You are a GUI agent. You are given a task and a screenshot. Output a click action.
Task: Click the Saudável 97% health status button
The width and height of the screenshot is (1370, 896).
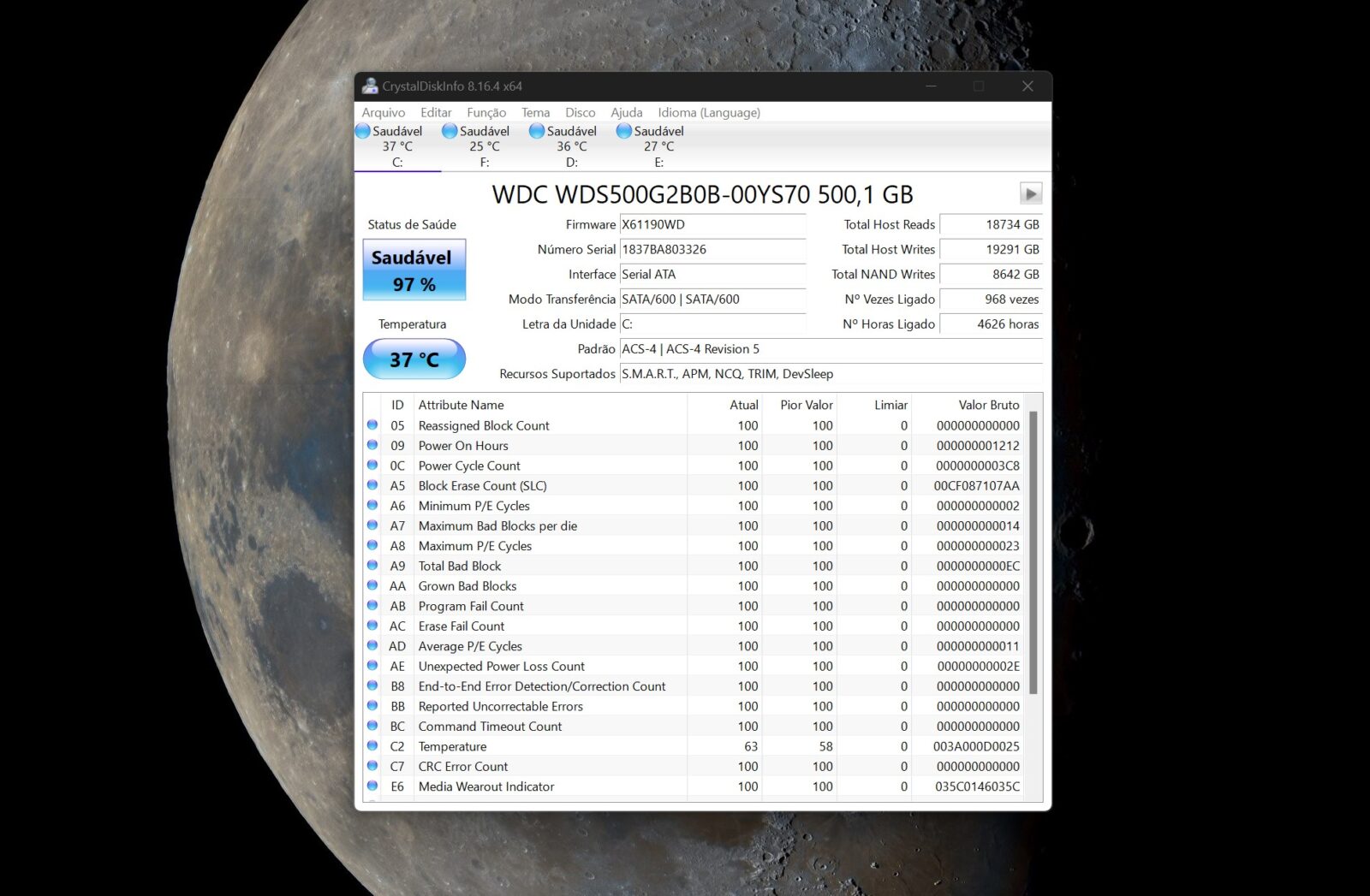point(414,269)
